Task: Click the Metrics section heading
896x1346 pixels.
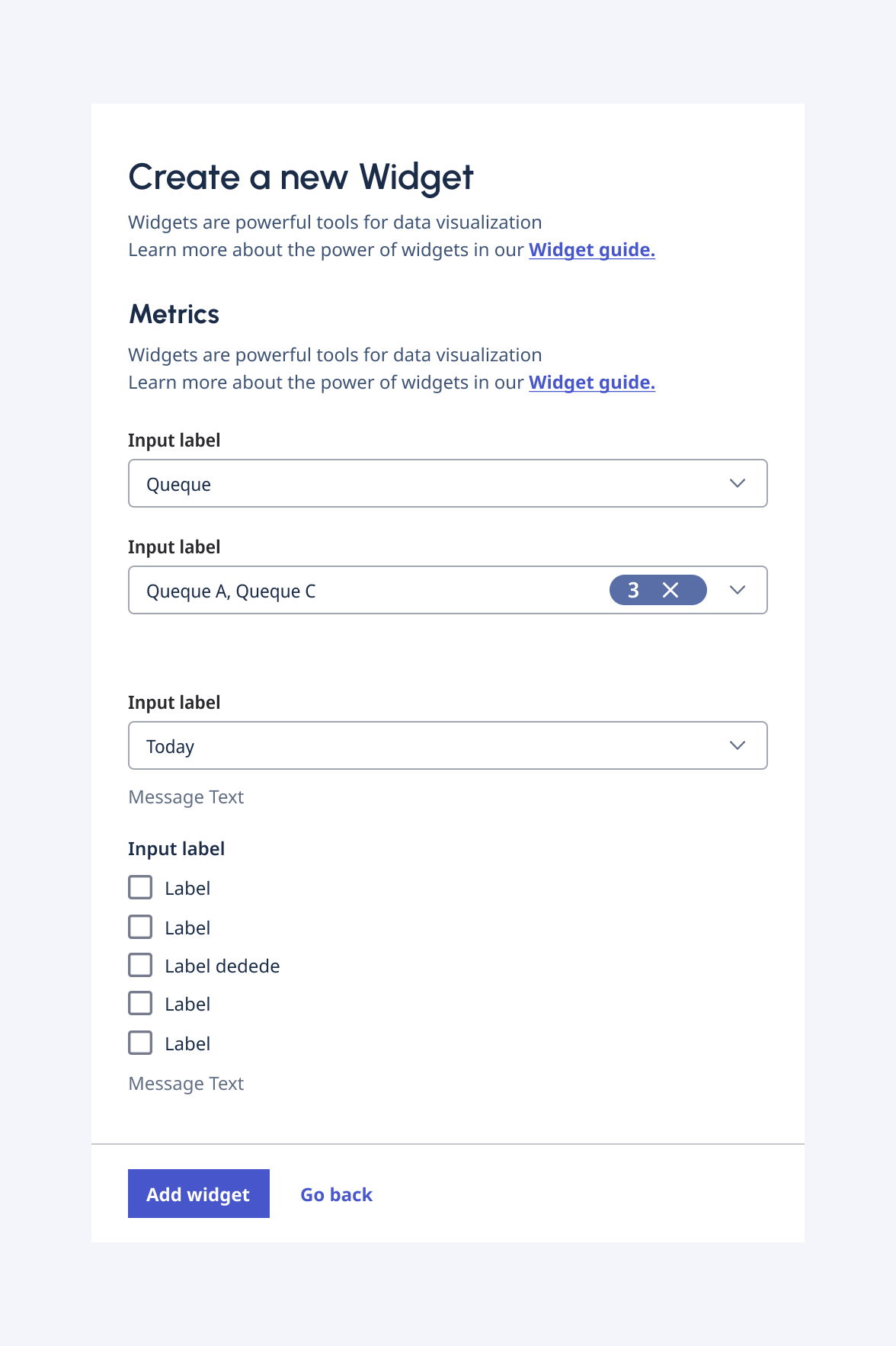Action: click(x=174, y=314)
